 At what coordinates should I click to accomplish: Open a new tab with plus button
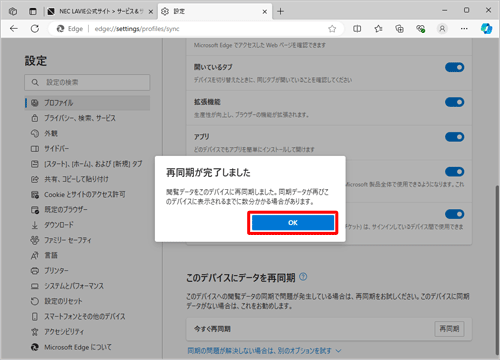click(x=281, y=11)
